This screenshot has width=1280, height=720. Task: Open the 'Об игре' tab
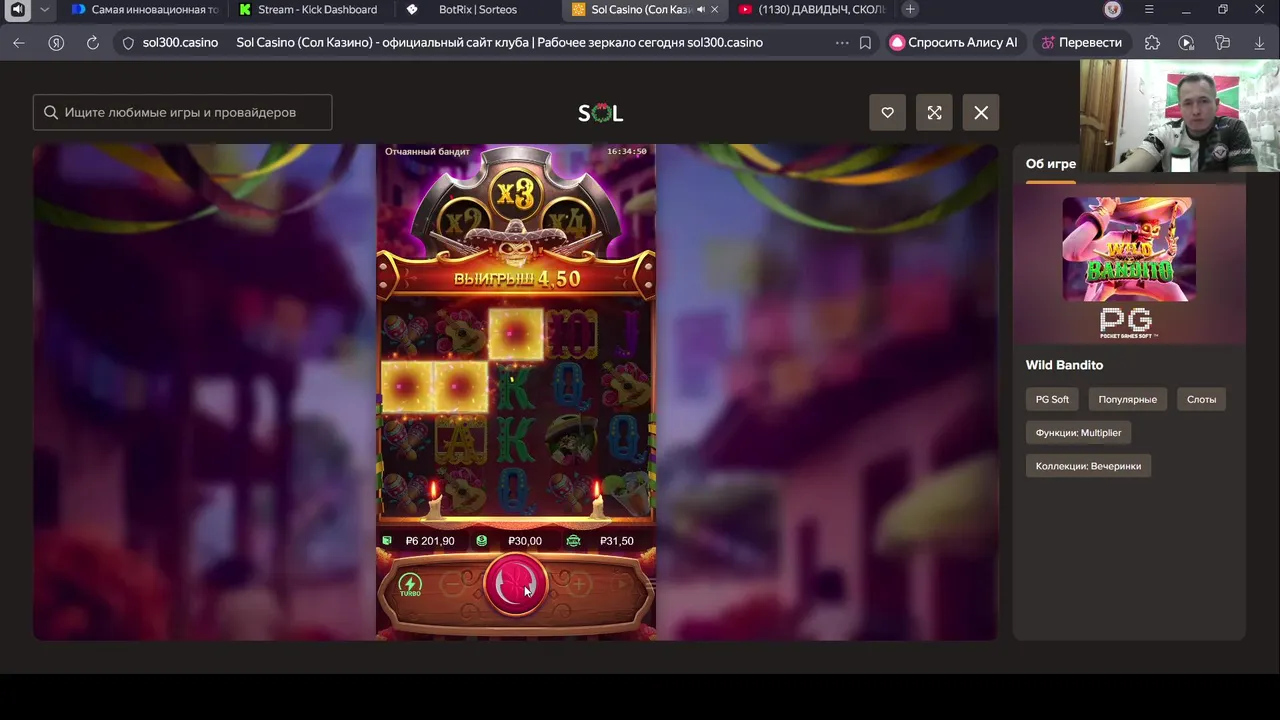(1050, 164)
